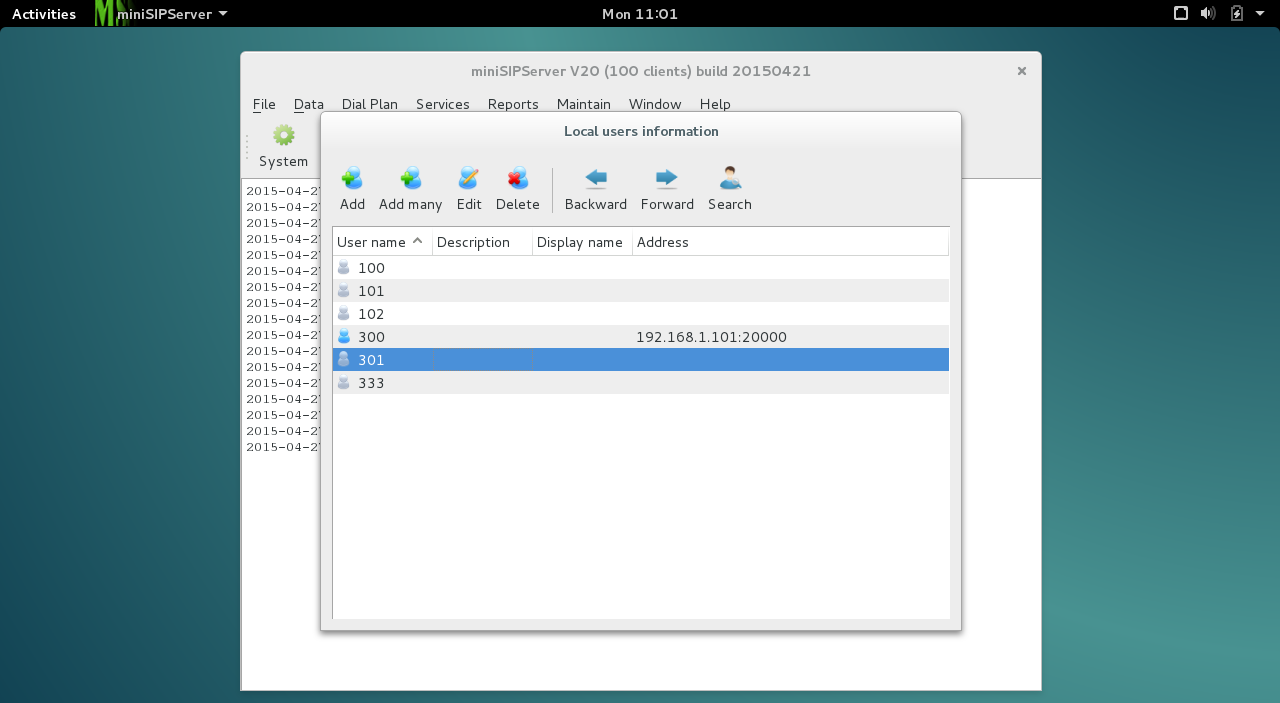Open the Reports menu
Screen dimensions: 1280x703
click(x=513, y=104)
